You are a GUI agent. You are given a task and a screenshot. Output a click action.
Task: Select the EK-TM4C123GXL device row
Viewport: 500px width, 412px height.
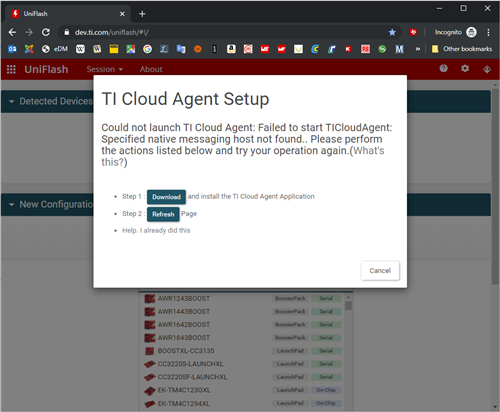(242, 390)
